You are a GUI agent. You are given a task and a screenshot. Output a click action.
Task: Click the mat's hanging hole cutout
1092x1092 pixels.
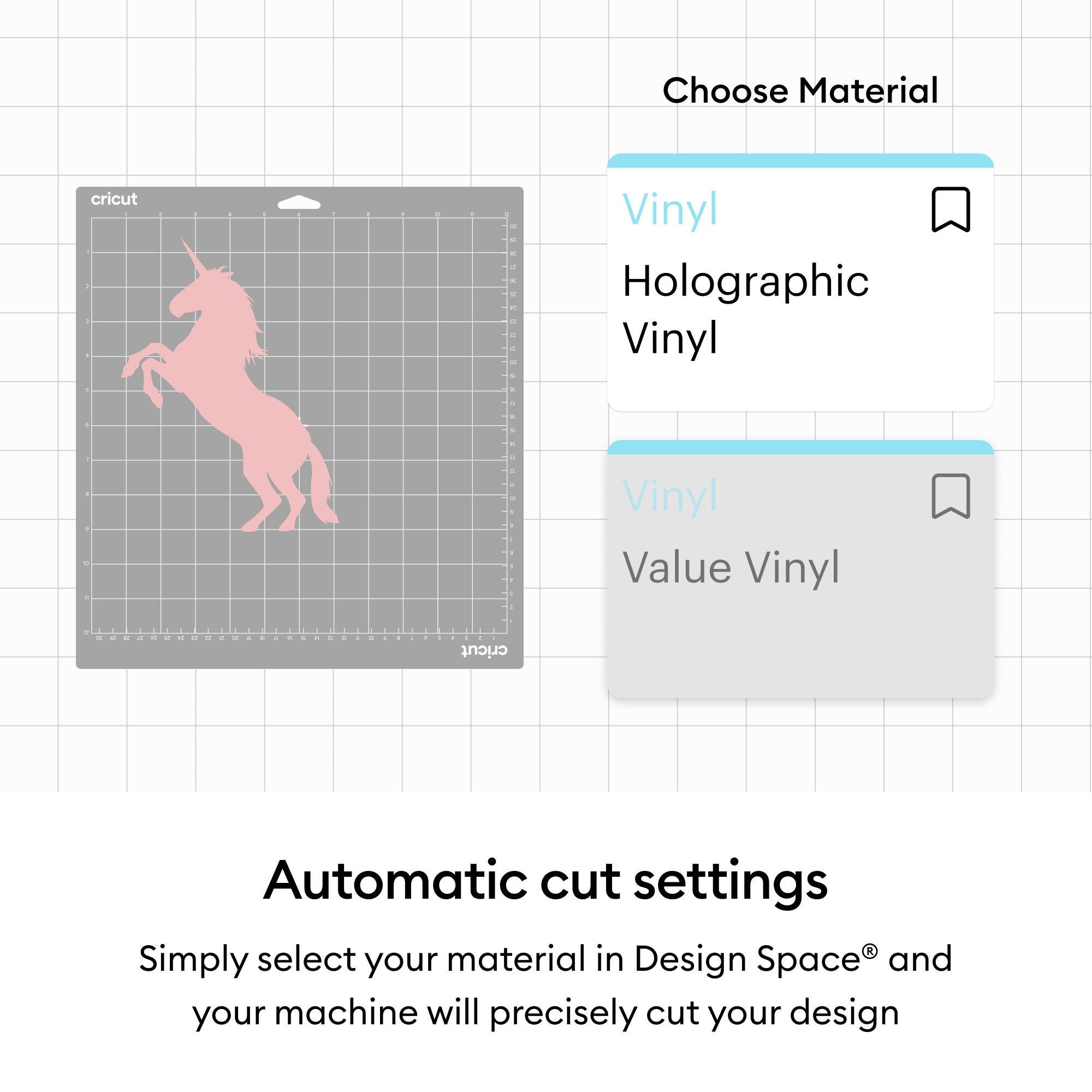[299, 204]
